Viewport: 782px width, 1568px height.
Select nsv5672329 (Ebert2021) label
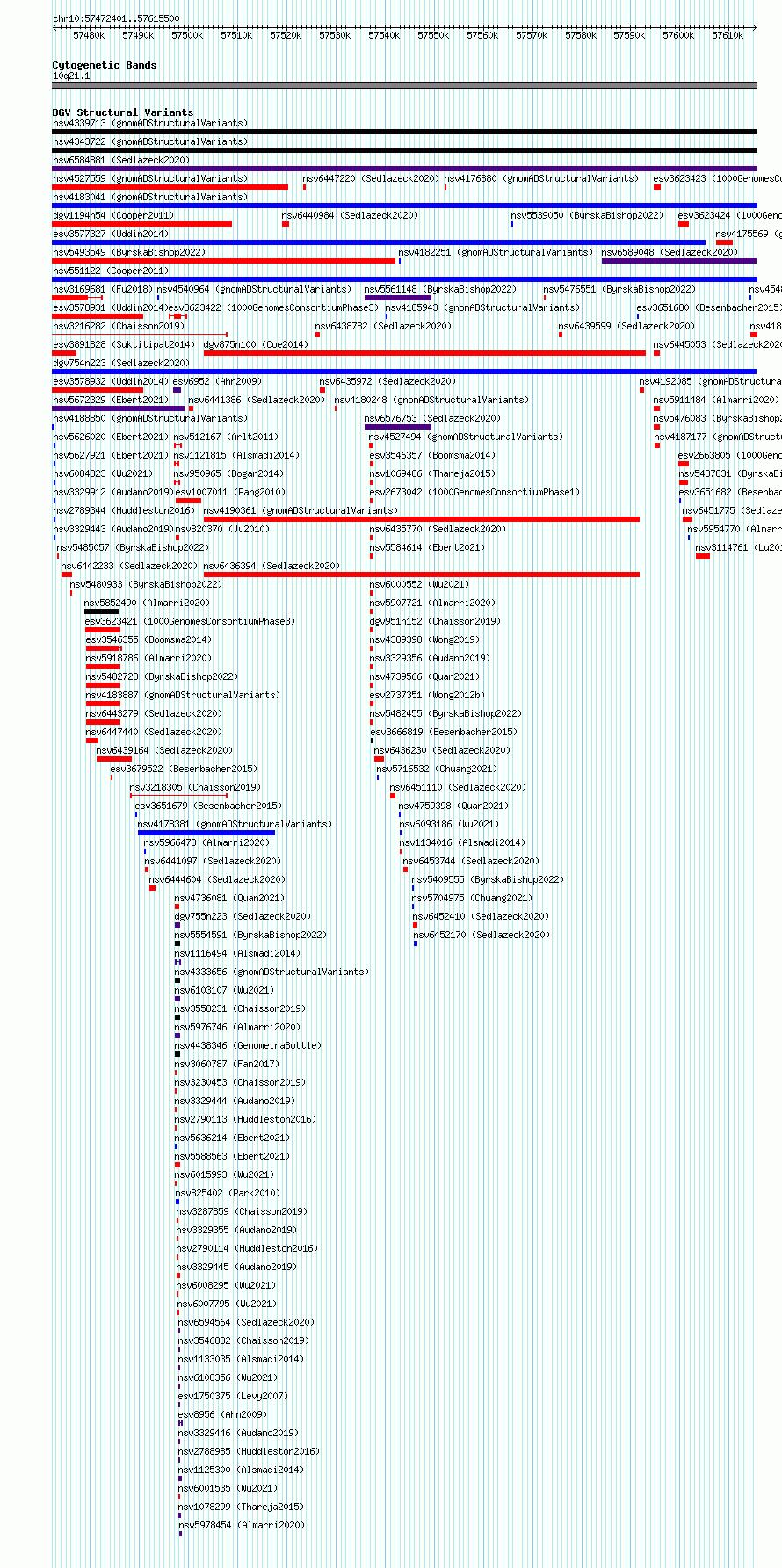point(111,400)
